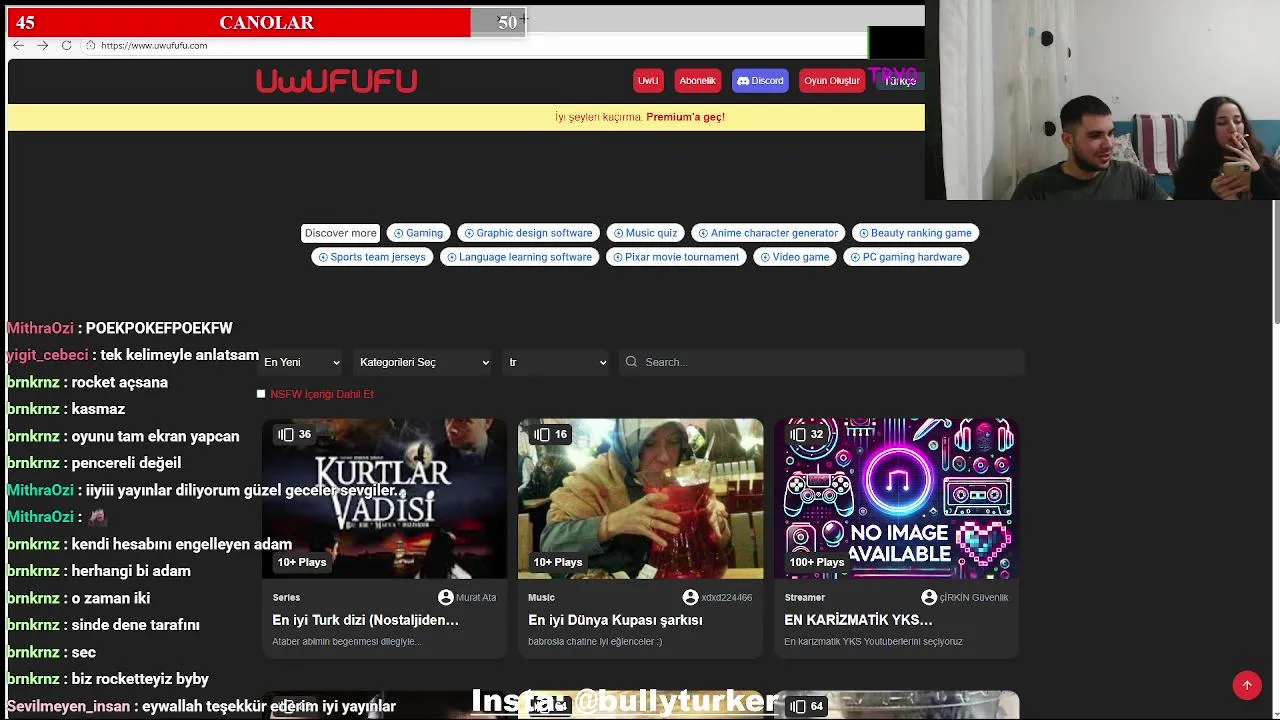This screenshot has width=1280, height=720.
Task: Open the Dünya Kupası card thumbnail
Action: coord(640,498)
